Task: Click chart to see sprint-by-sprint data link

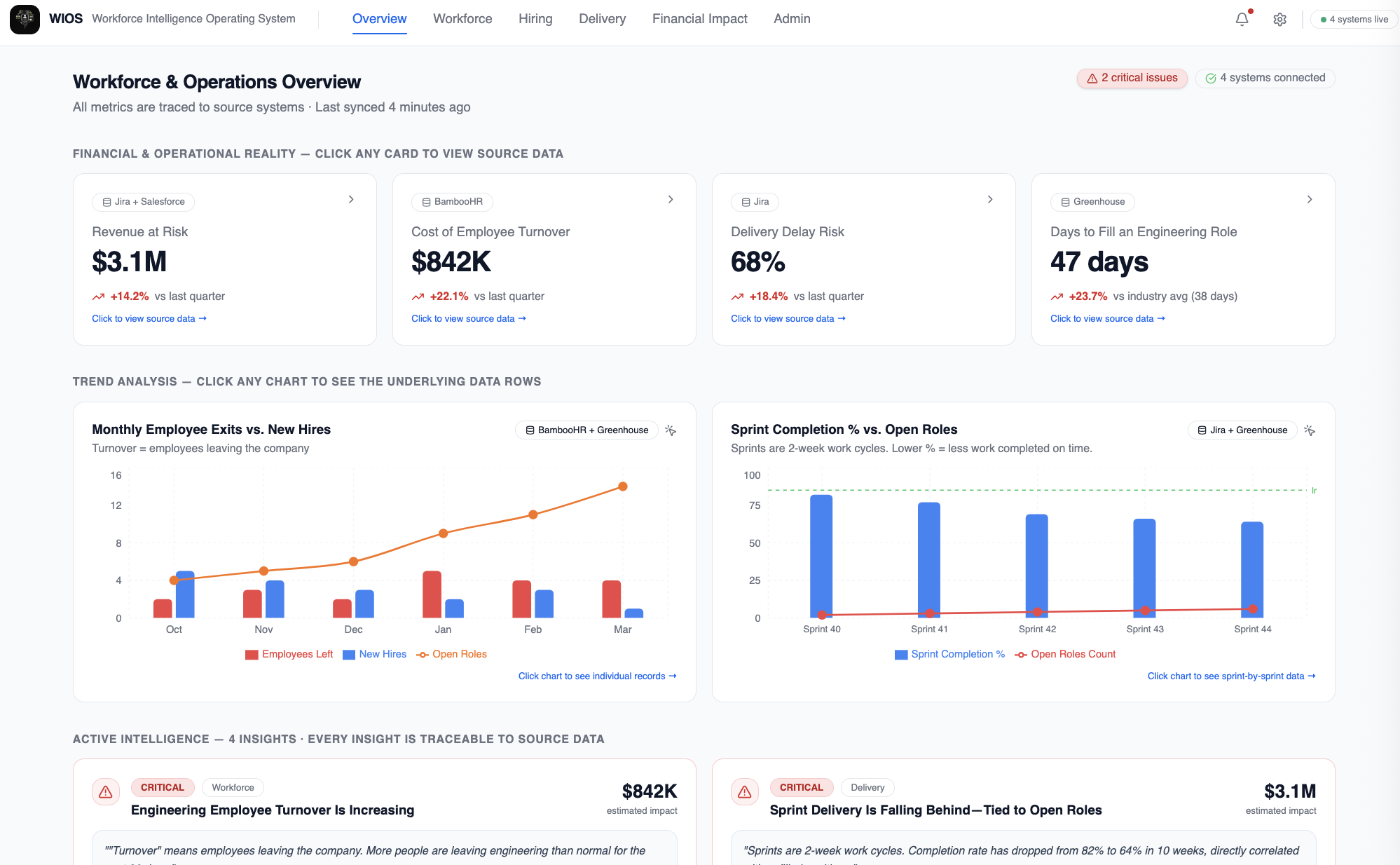Action: point(1232,676)
